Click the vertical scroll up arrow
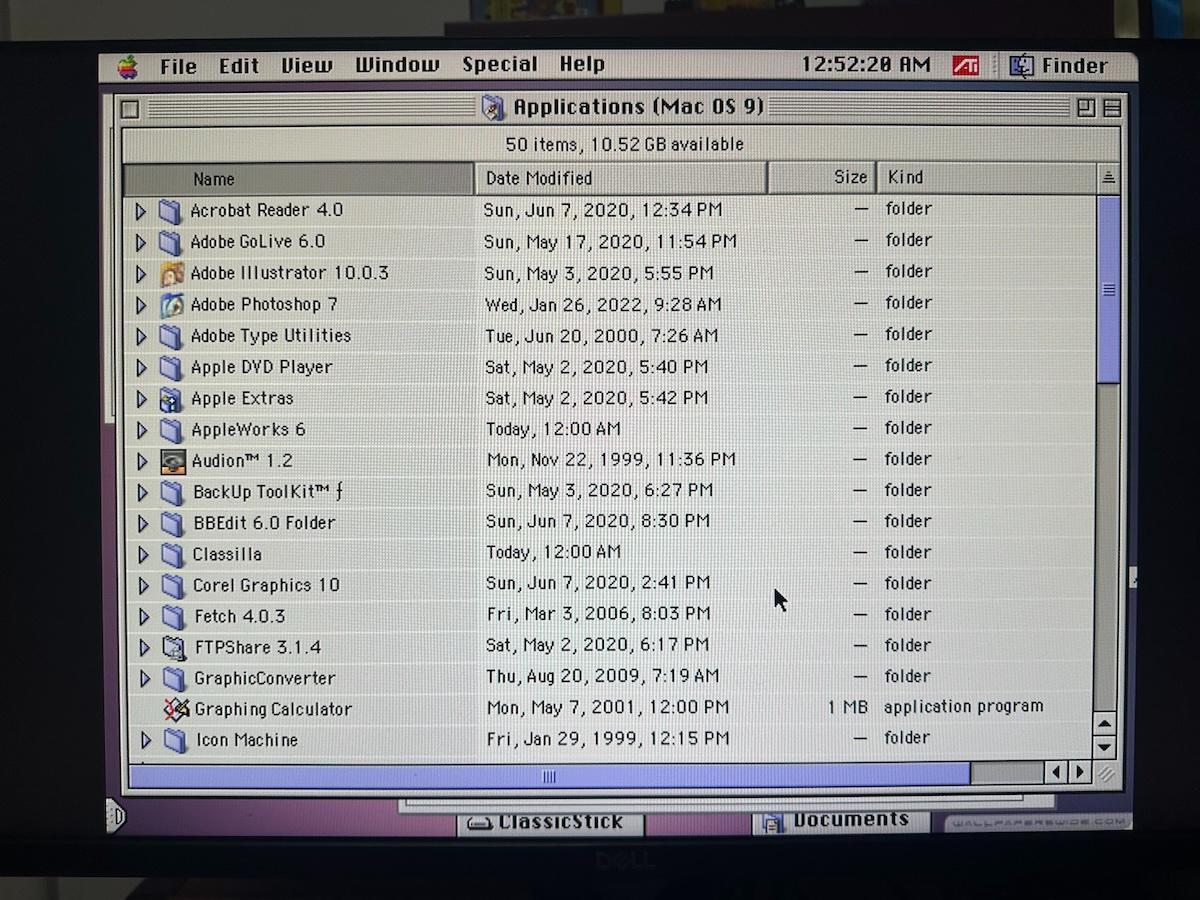This screenshot has width=1200, height=900. 1105,725
